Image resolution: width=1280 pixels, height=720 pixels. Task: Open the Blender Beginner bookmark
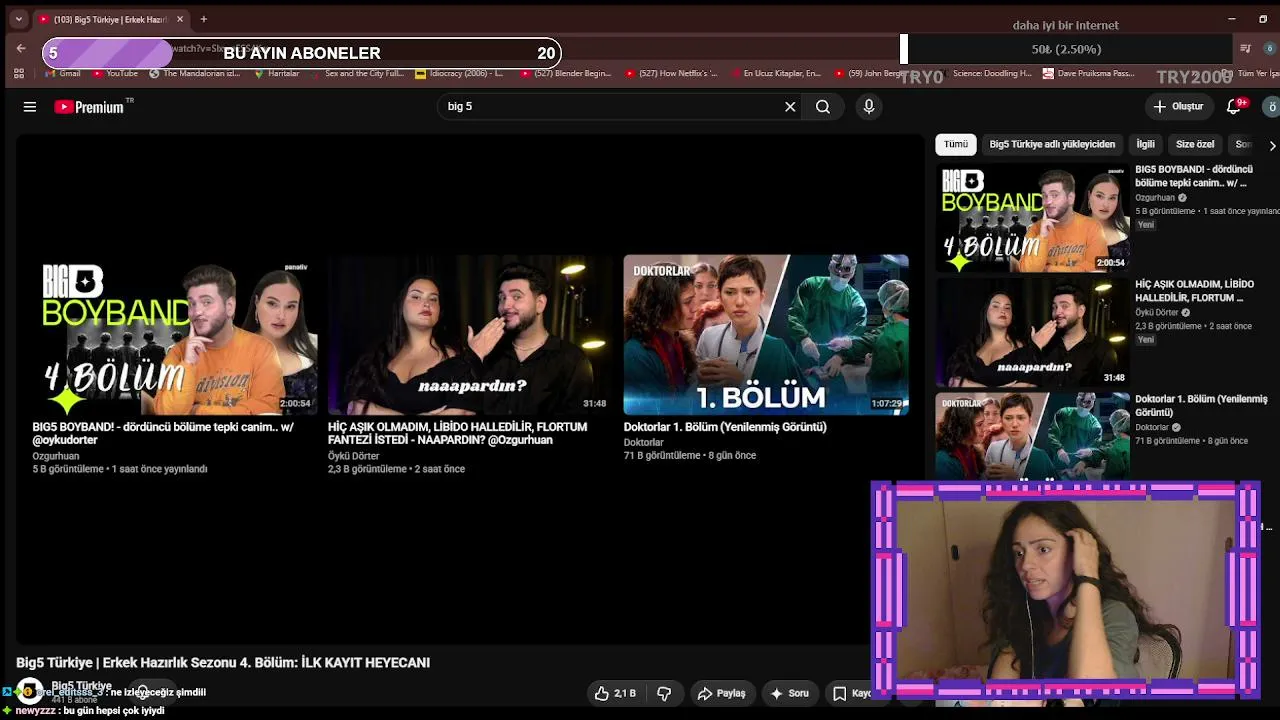coord(565,73)
